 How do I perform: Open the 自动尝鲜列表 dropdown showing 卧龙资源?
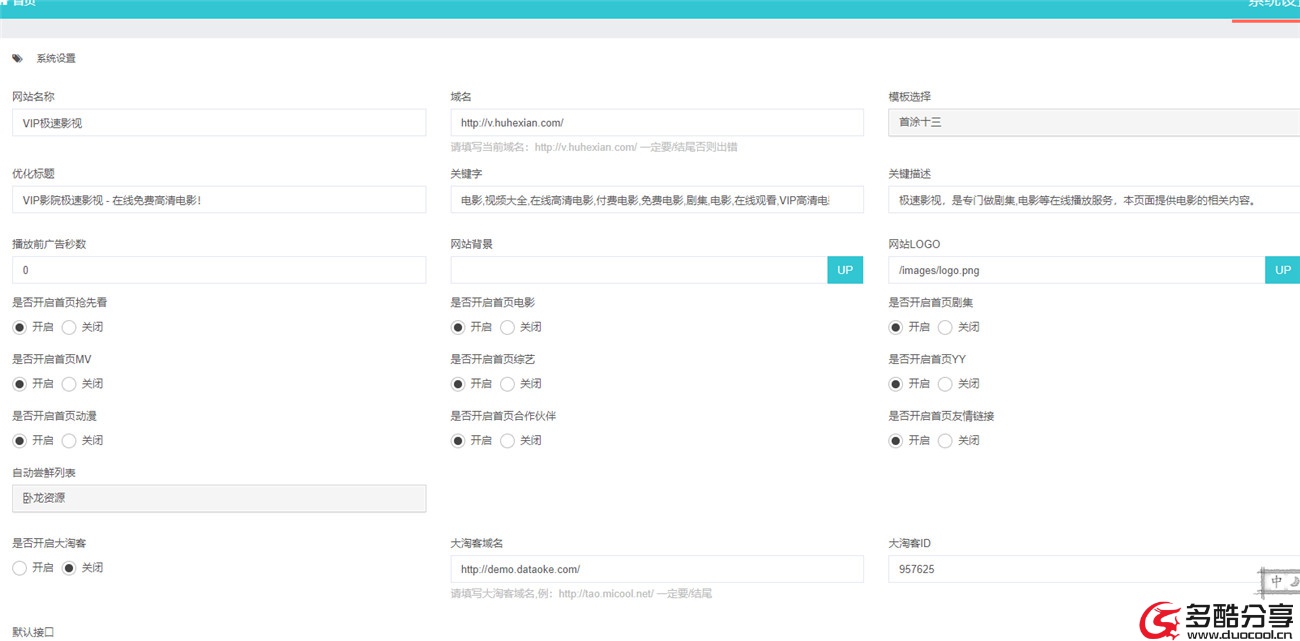point(219,498)
